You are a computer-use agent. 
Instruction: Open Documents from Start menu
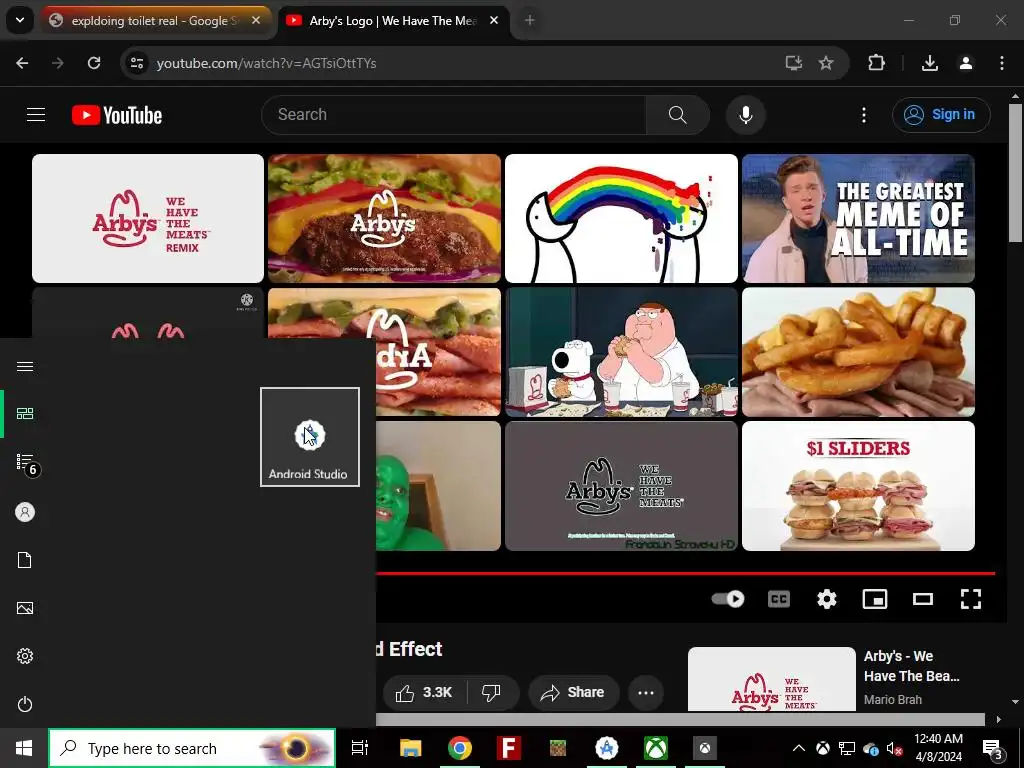click(25, 560)
